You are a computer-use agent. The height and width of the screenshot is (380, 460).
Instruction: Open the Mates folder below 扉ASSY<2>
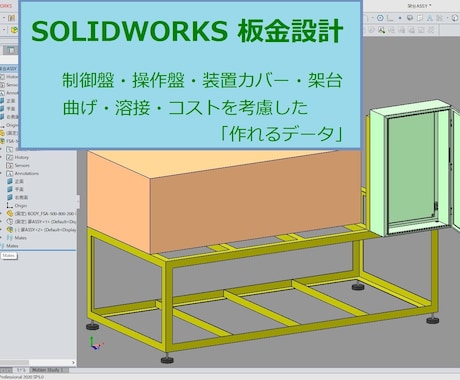(16, 238)
